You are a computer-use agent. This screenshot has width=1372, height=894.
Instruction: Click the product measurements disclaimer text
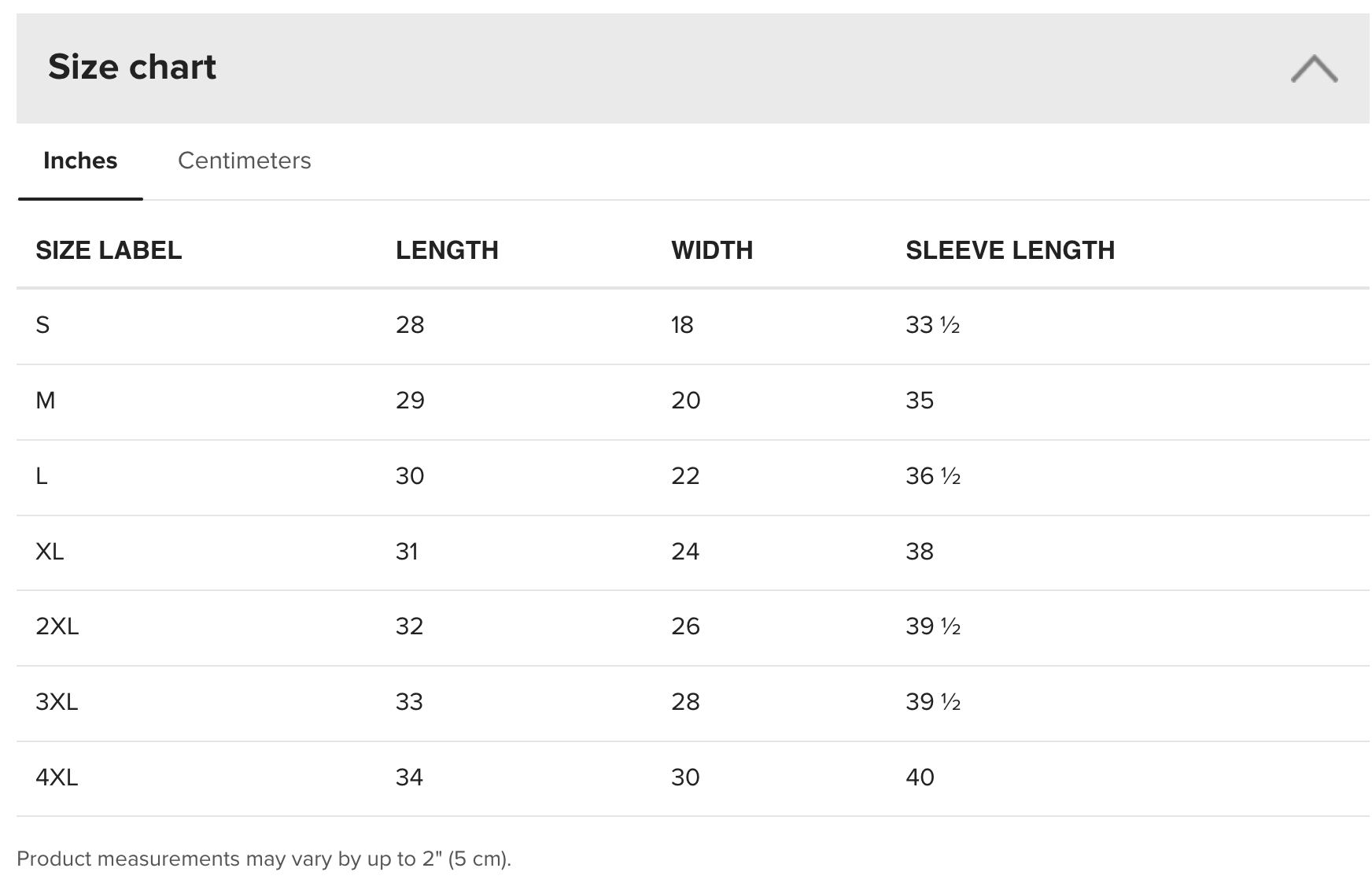pos(264,859)
